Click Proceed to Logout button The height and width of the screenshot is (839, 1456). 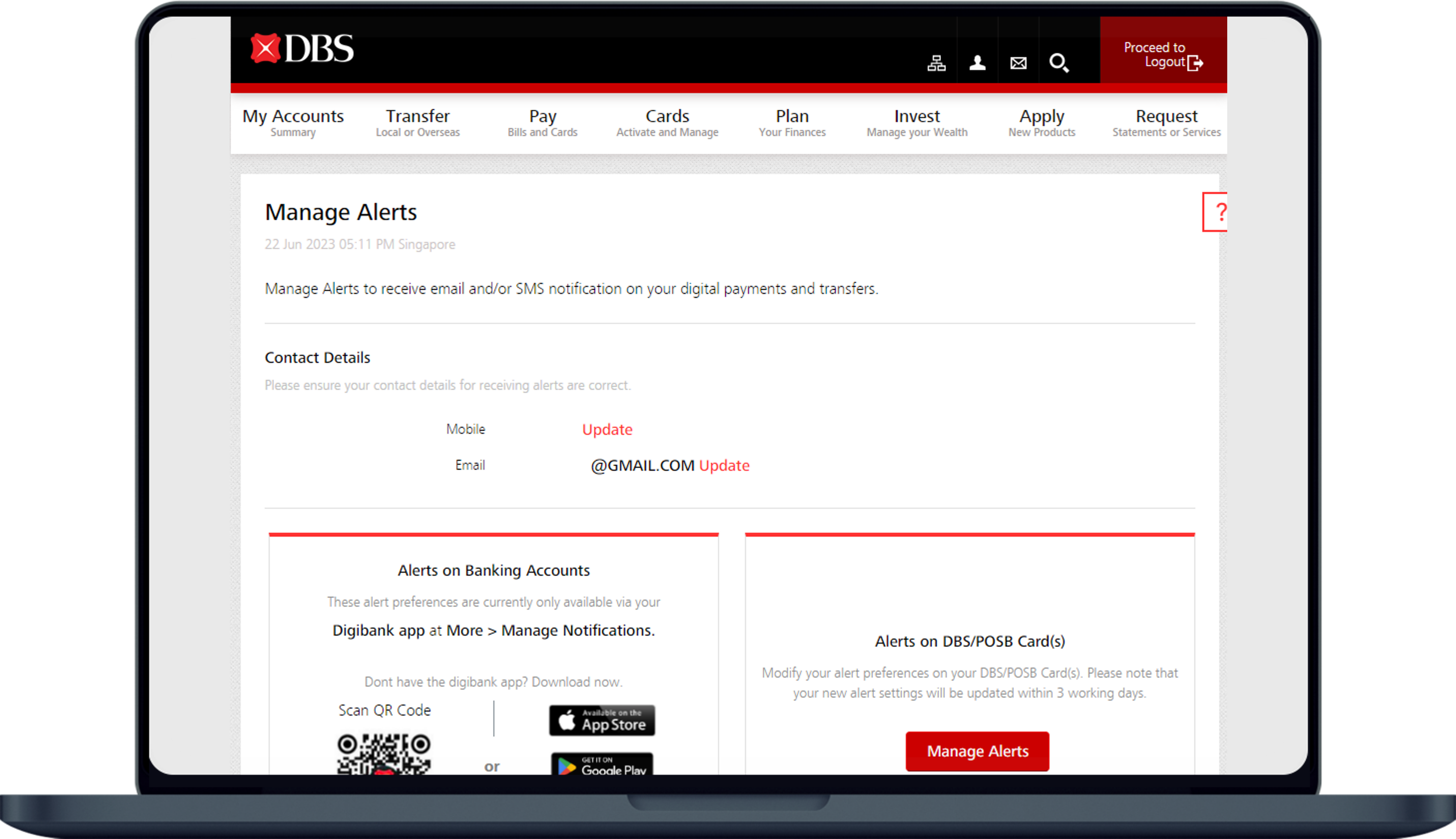point(1163,55)
